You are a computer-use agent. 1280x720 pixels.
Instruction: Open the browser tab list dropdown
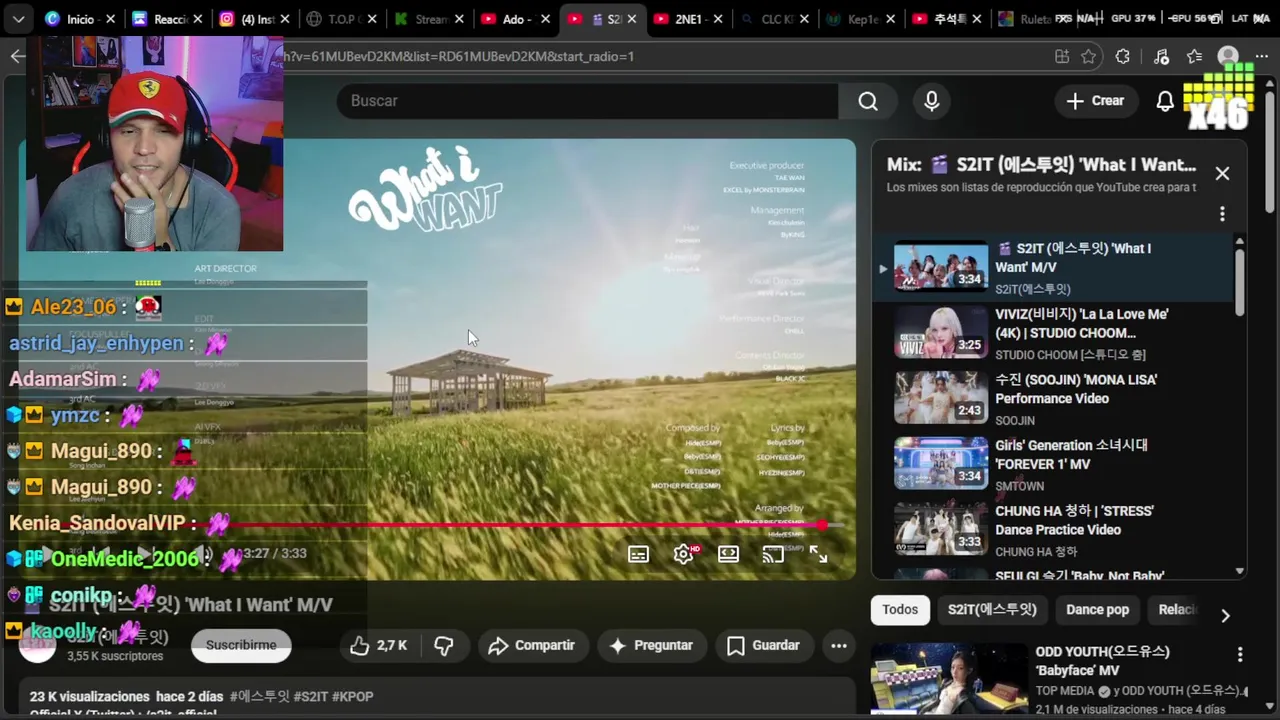[18, 19]
